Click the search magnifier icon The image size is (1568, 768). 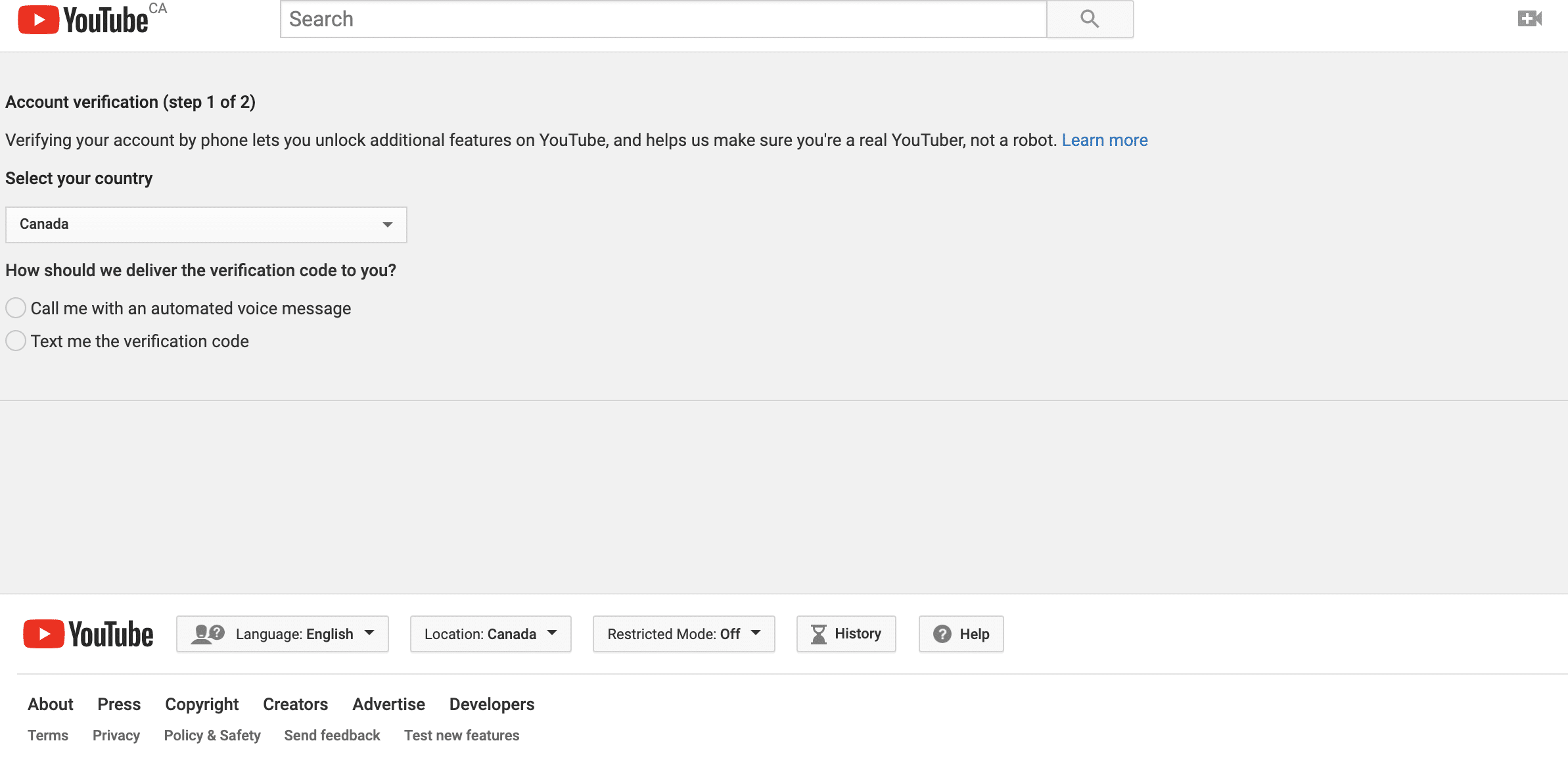(x=1089, y=18)
